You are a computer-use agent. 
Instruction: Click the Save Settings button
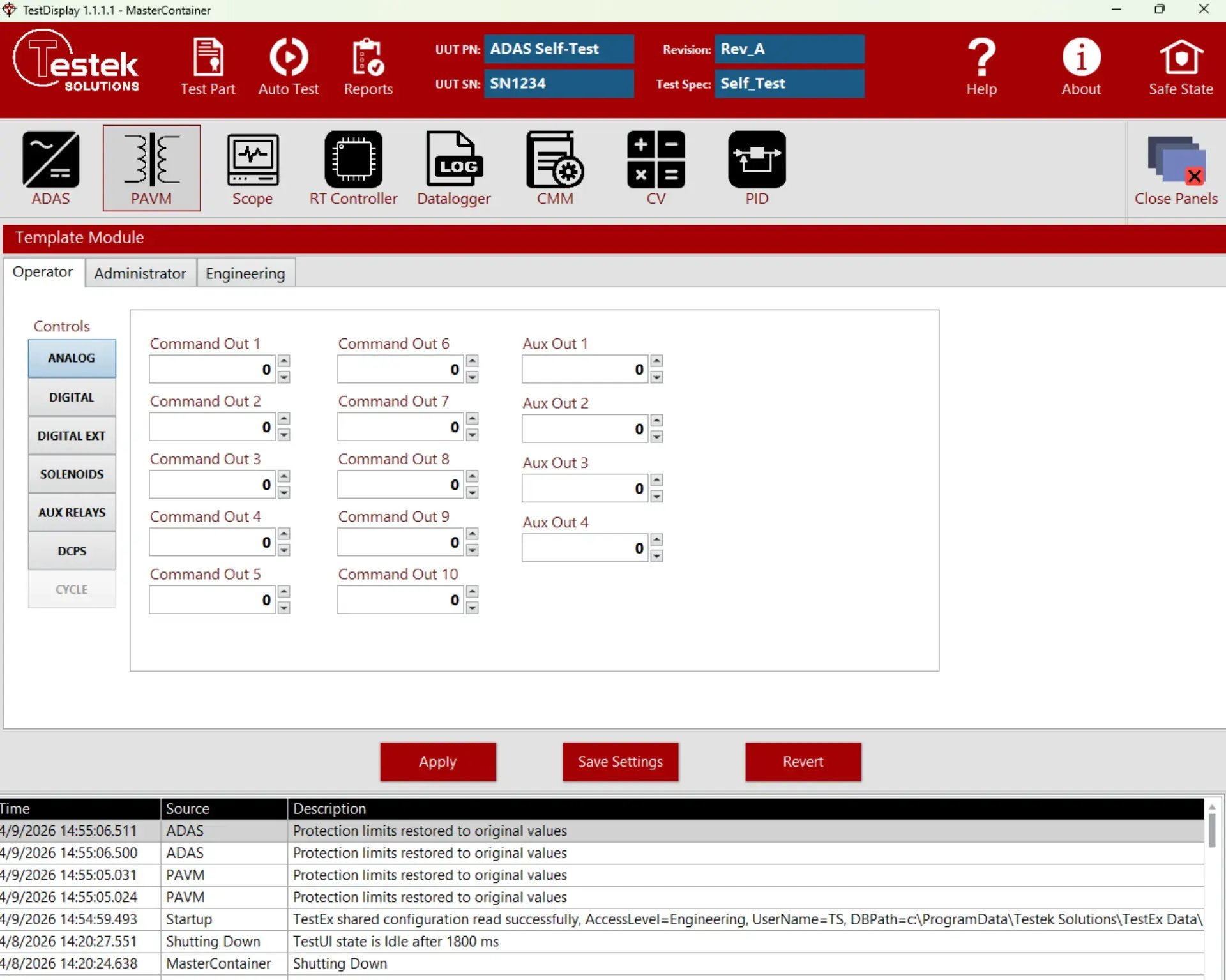click(x=620, y=761)
